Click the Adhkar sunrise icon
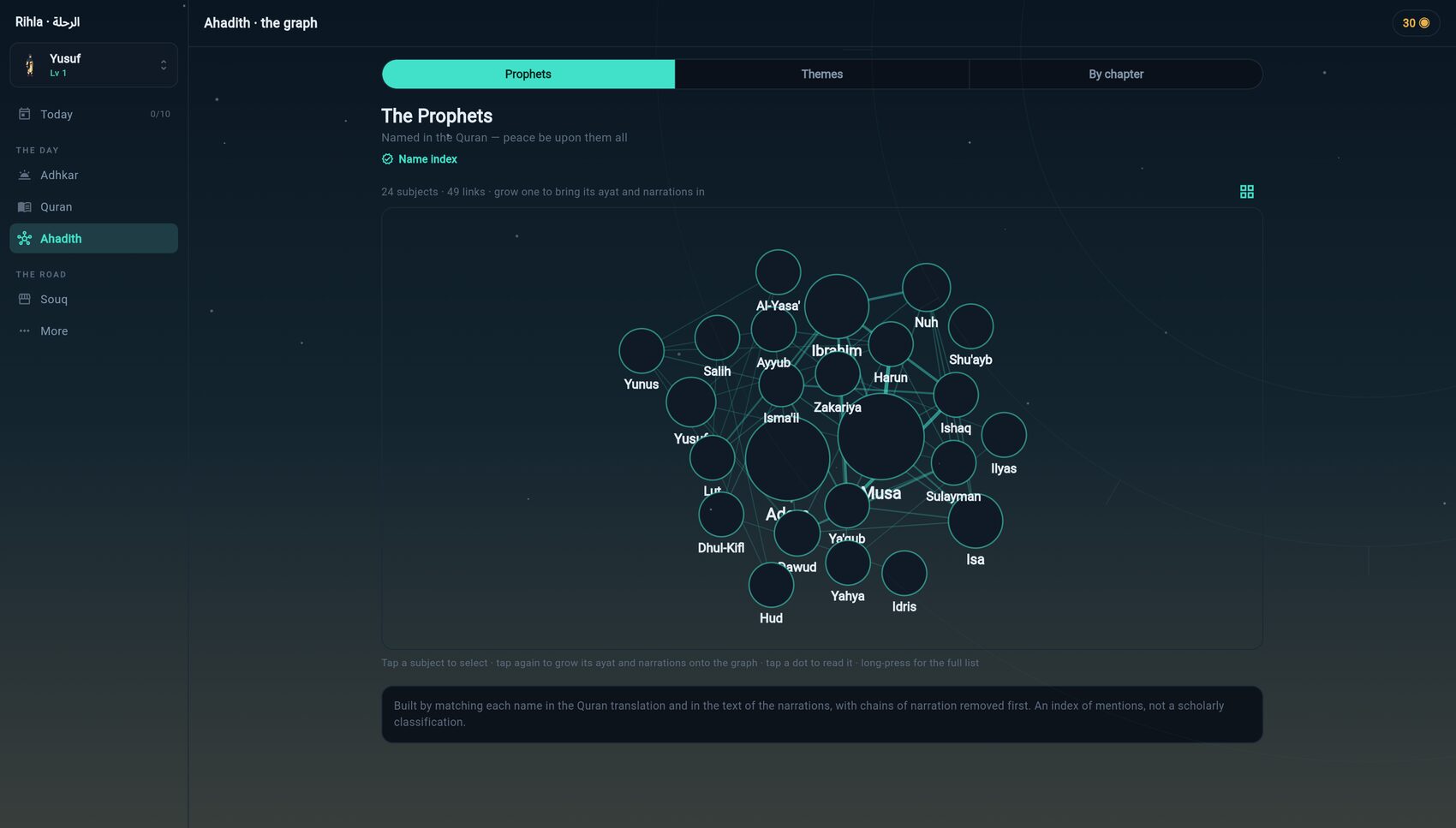1456x828 pixels. (x=25, y=175)
